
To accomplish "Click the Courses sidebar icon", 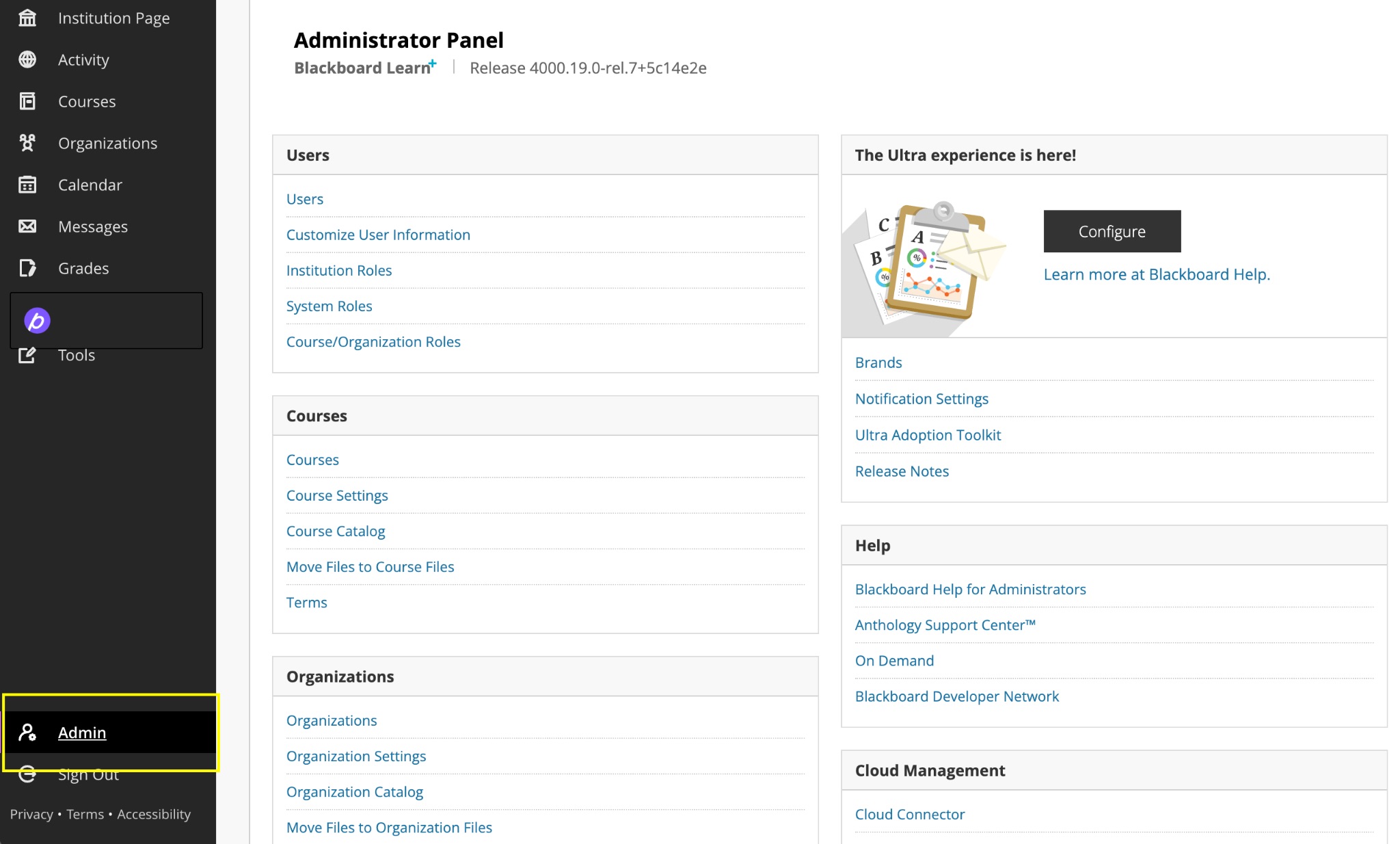I will click(x=27, y=101).
